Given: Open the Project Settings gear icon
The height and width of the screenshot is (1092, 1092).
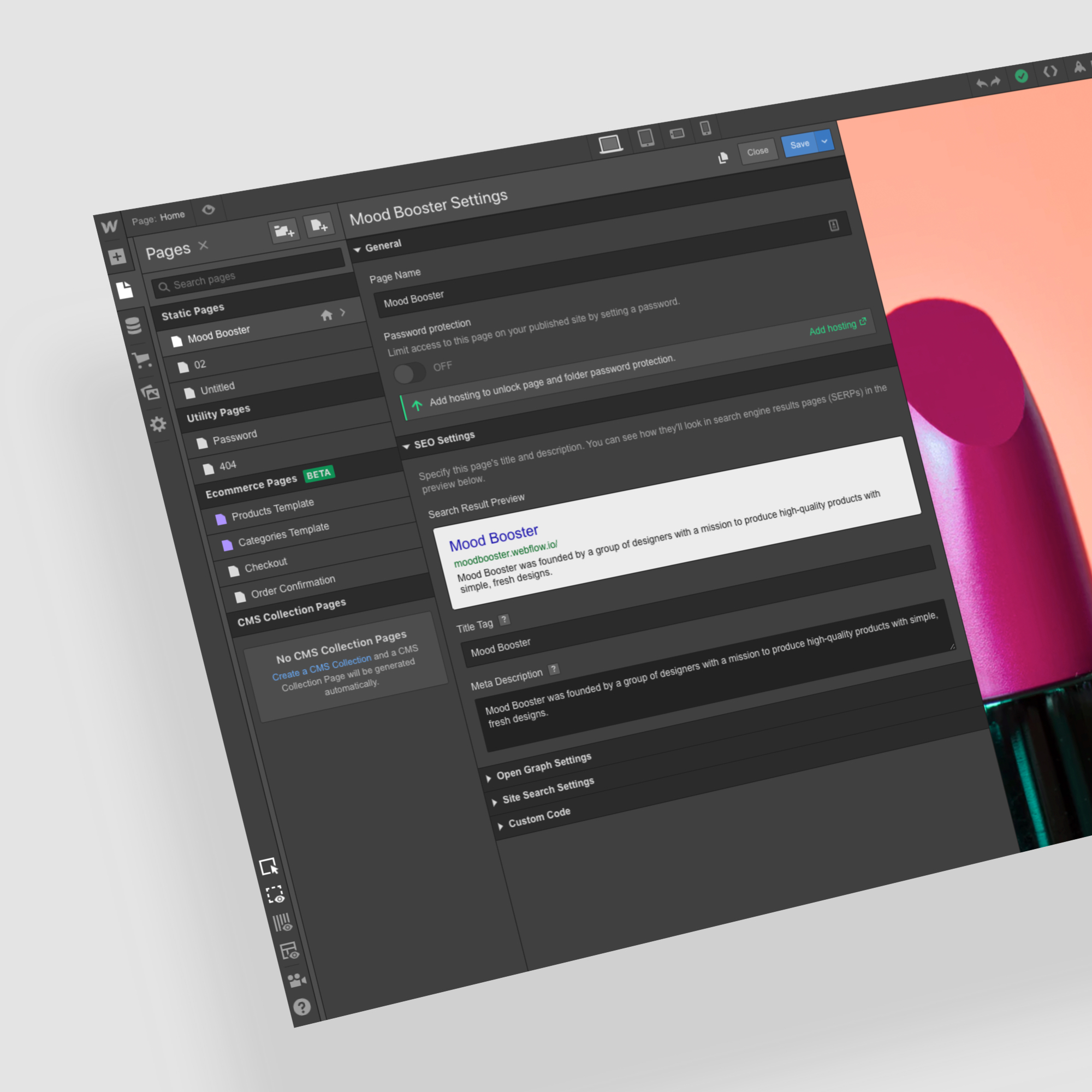Looking at the screenshot, I should point(158,424).
